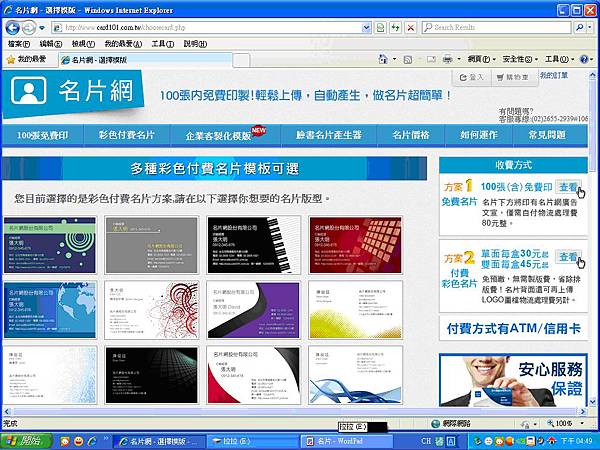Select the purple and black curve template
The image size is (600, 450).
click(254, 310)
